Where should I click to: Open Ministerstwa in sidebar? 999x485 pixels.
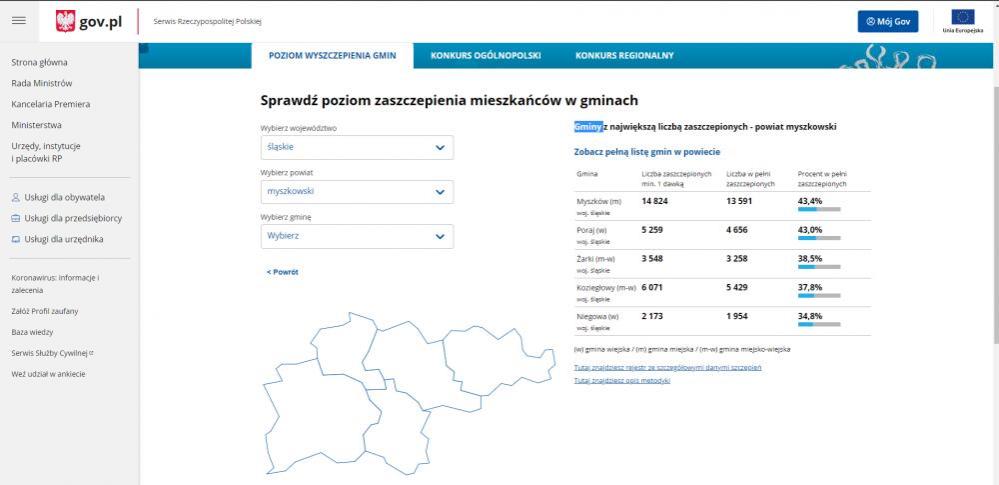36,126
